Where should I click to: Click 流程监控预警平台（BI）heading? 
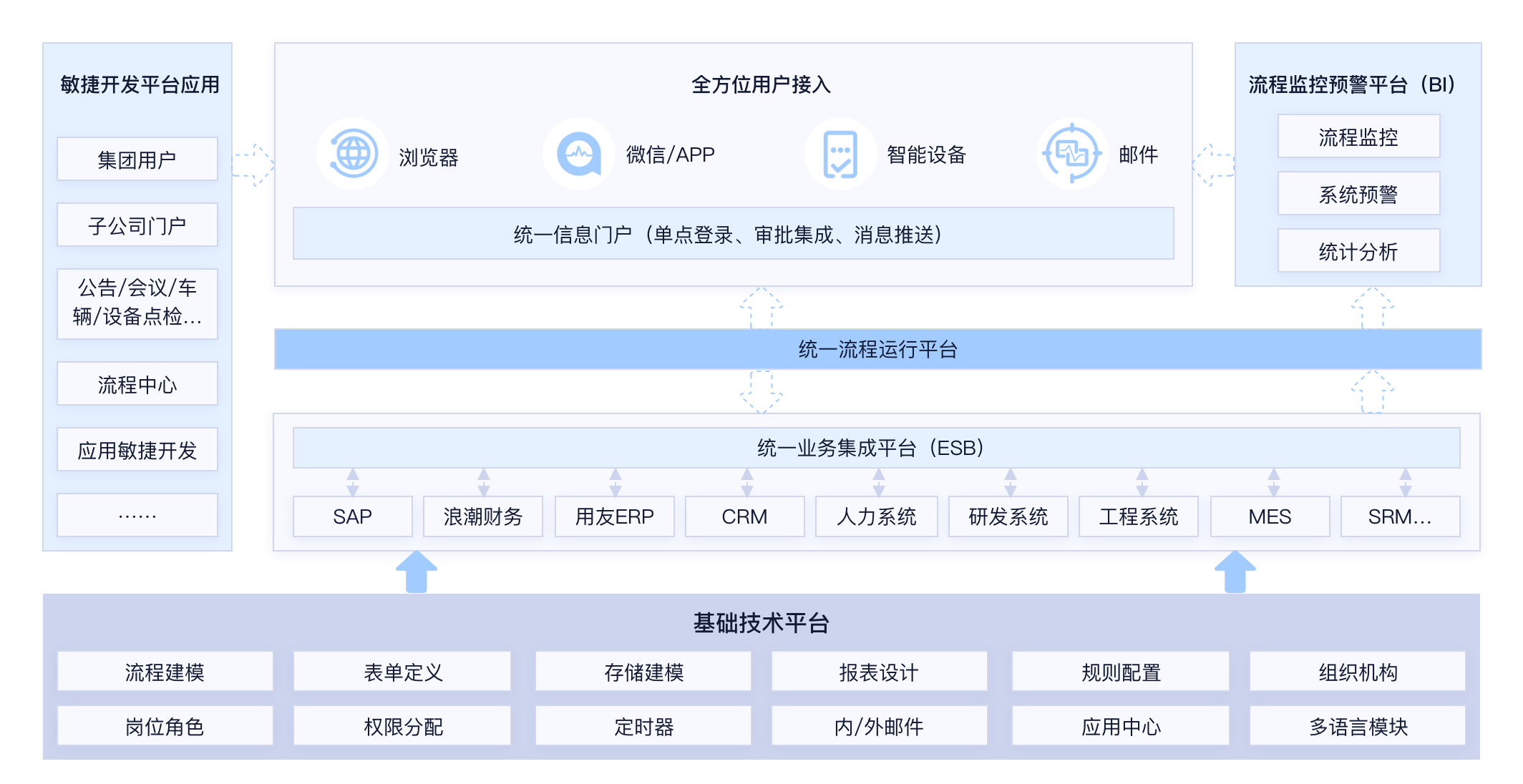click(x=1353, y=84)
